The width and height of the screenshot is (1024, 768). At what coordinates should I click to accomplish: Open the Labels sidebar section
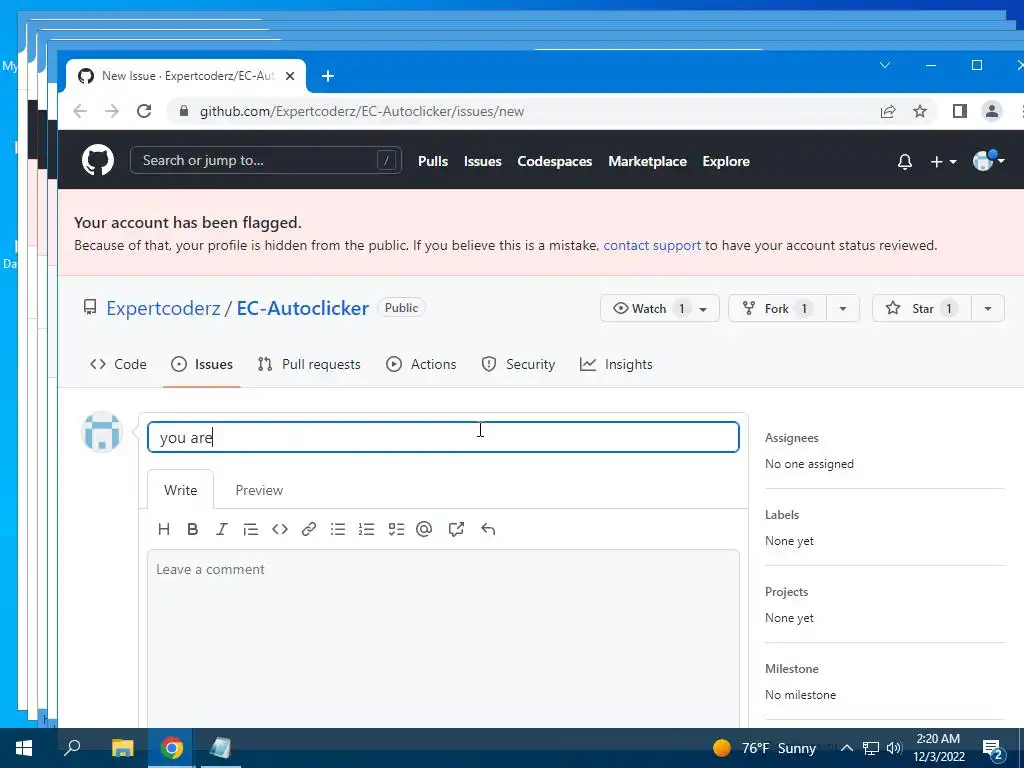point(782,515)
